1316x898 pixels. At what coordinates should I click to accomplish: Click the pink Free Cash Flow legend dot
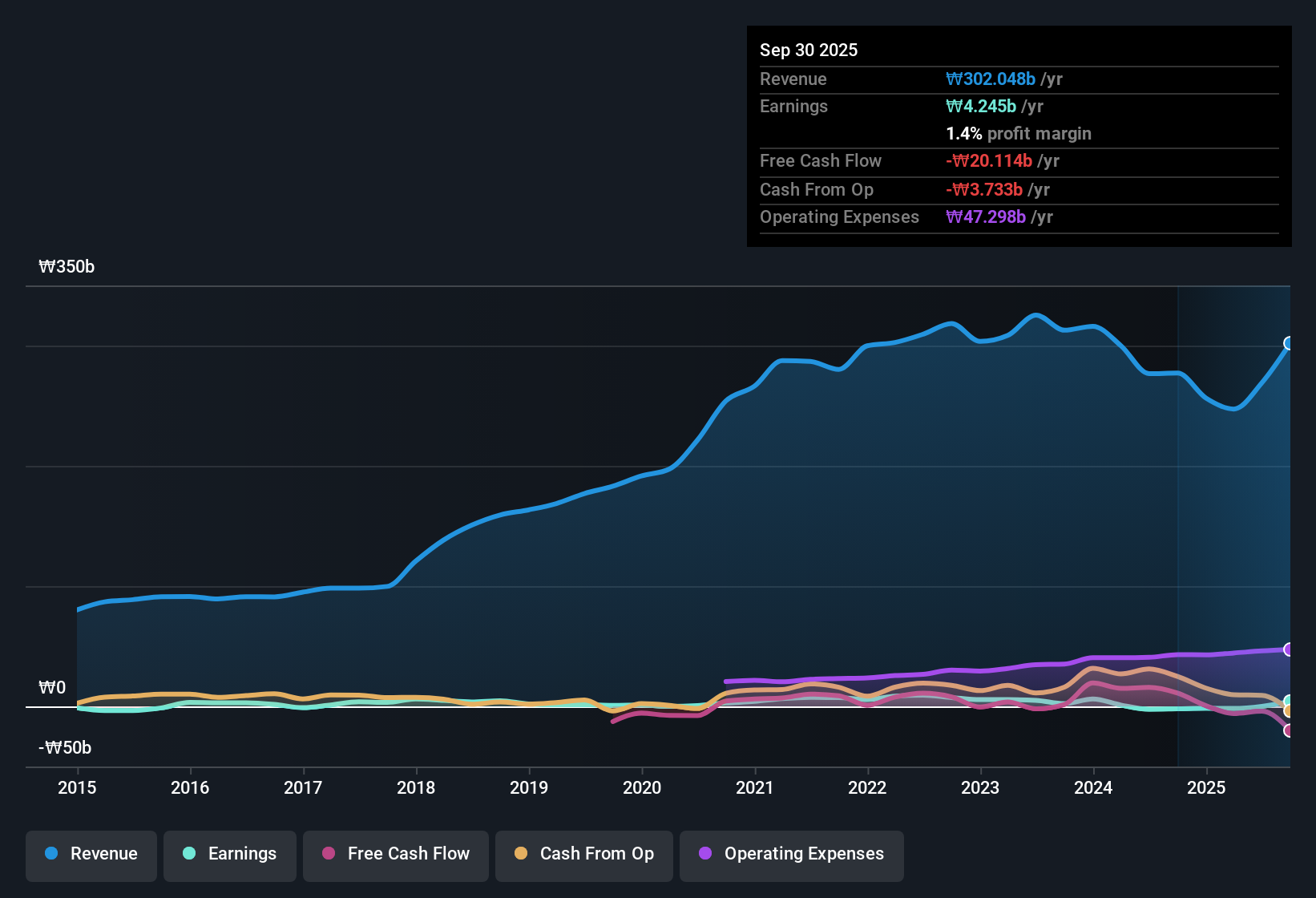328,854
